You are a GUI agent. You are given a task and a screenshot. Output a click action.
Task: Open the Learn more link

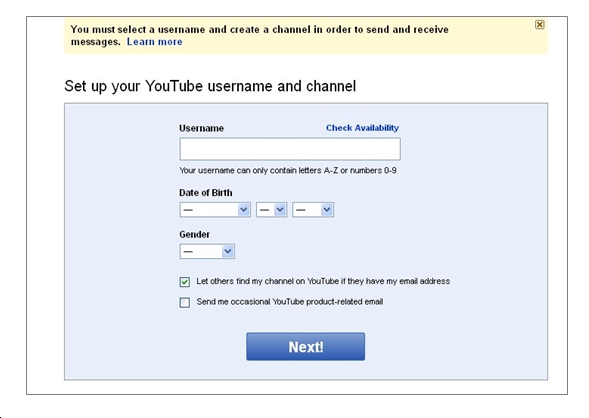pyautogui.click(x=154, y=42)
